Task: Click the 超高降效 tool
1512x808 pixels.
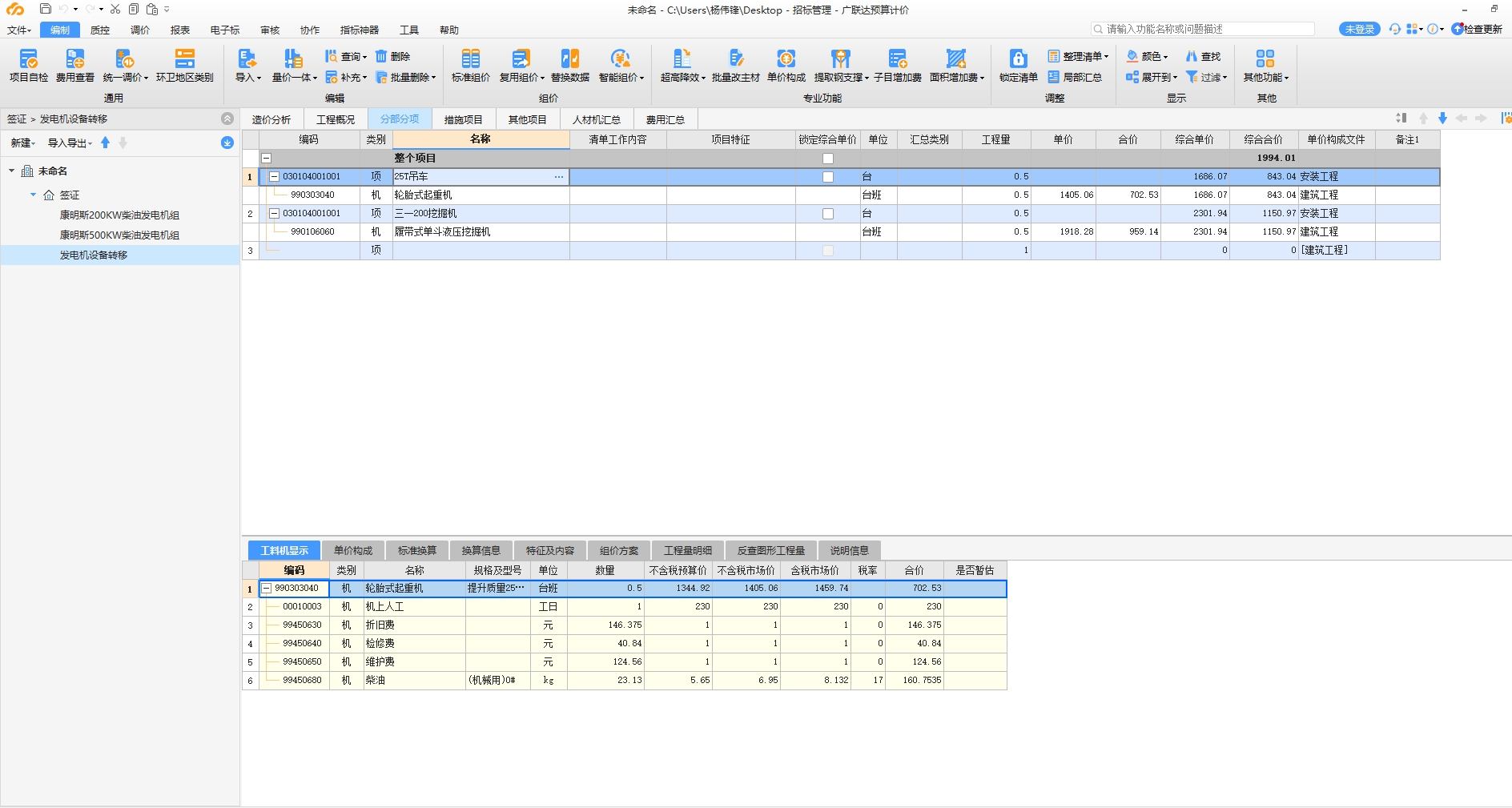Action: pos(682,65)
